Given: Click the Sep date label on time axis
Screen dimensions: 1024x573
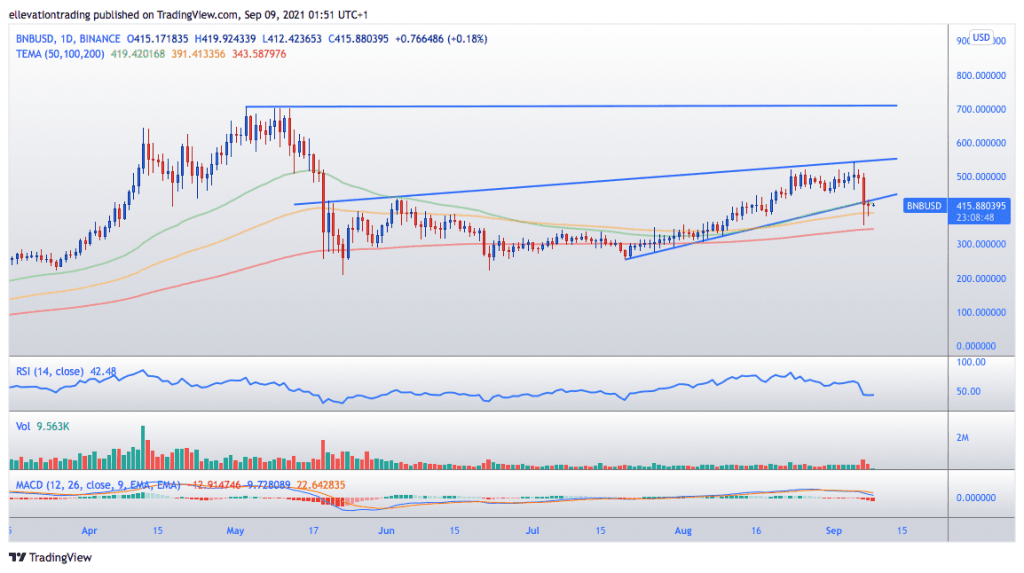Looking at the screenshot, I should point(834,531).
